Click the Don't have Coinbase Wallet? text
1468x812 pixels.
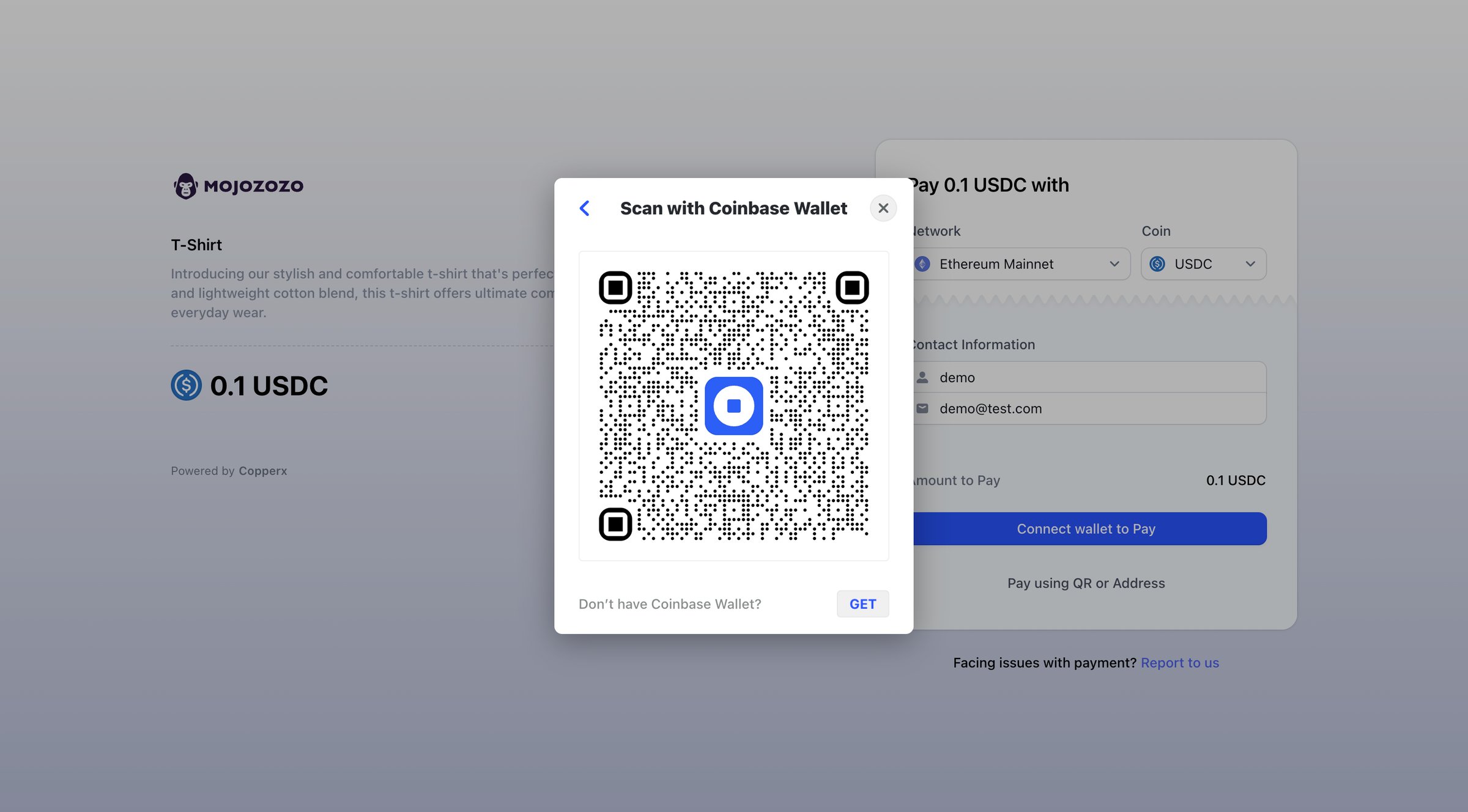pos(670,604)
